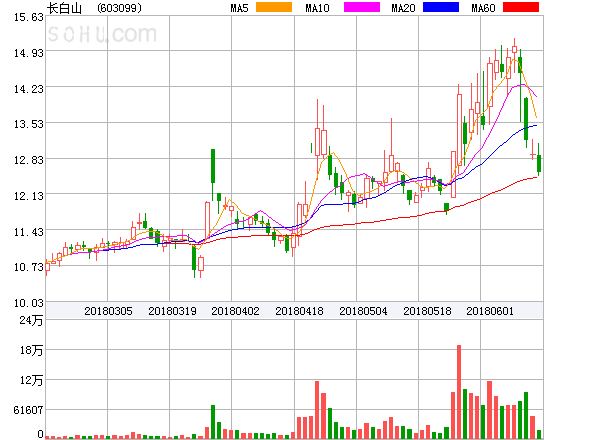The image size is (600, 440).
Task: Click the 24万 volume axis label
Action: click(31, 320)
